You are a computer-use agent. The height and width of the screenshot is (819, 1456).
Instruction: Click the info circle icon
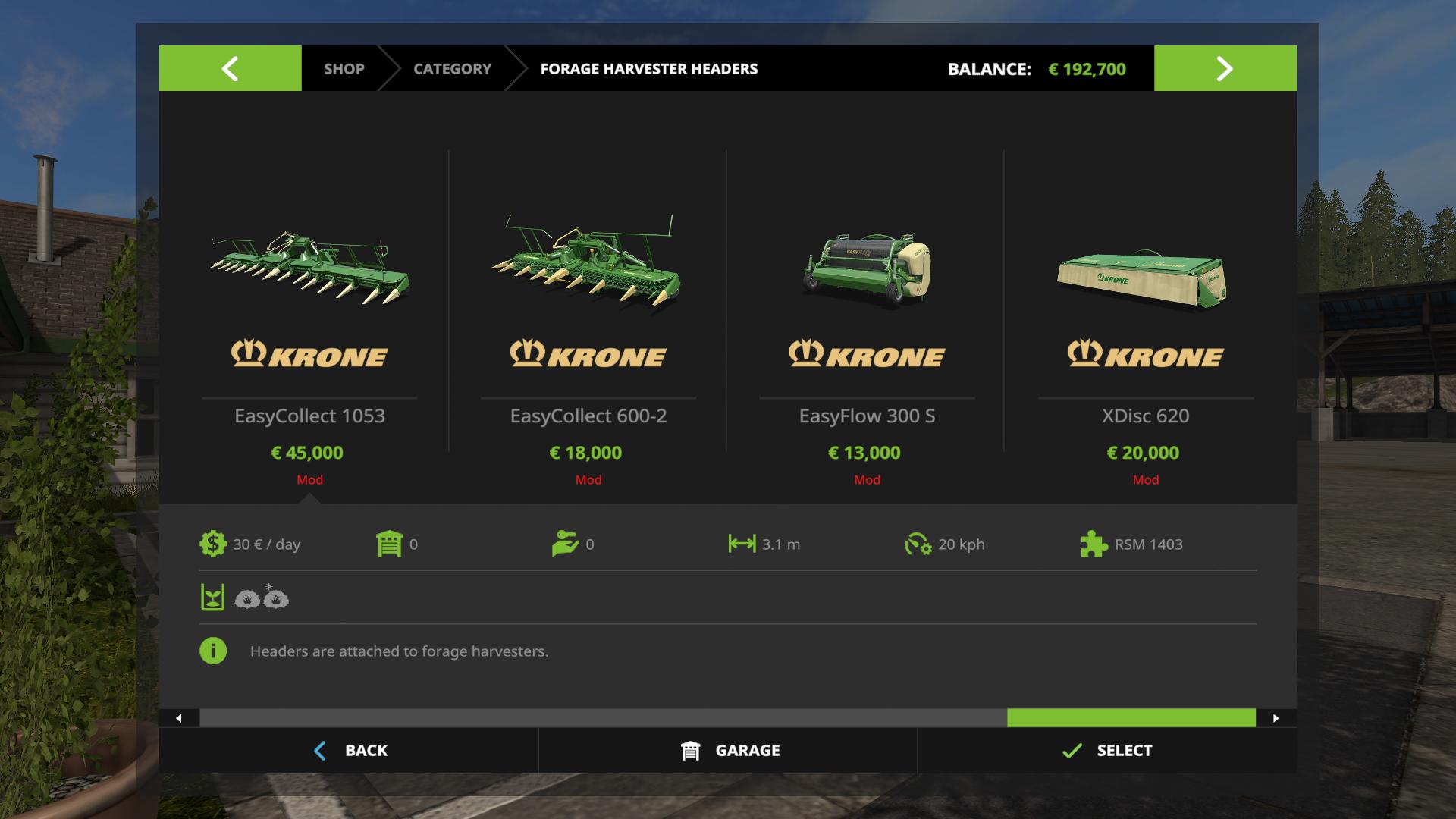point(213,651)
